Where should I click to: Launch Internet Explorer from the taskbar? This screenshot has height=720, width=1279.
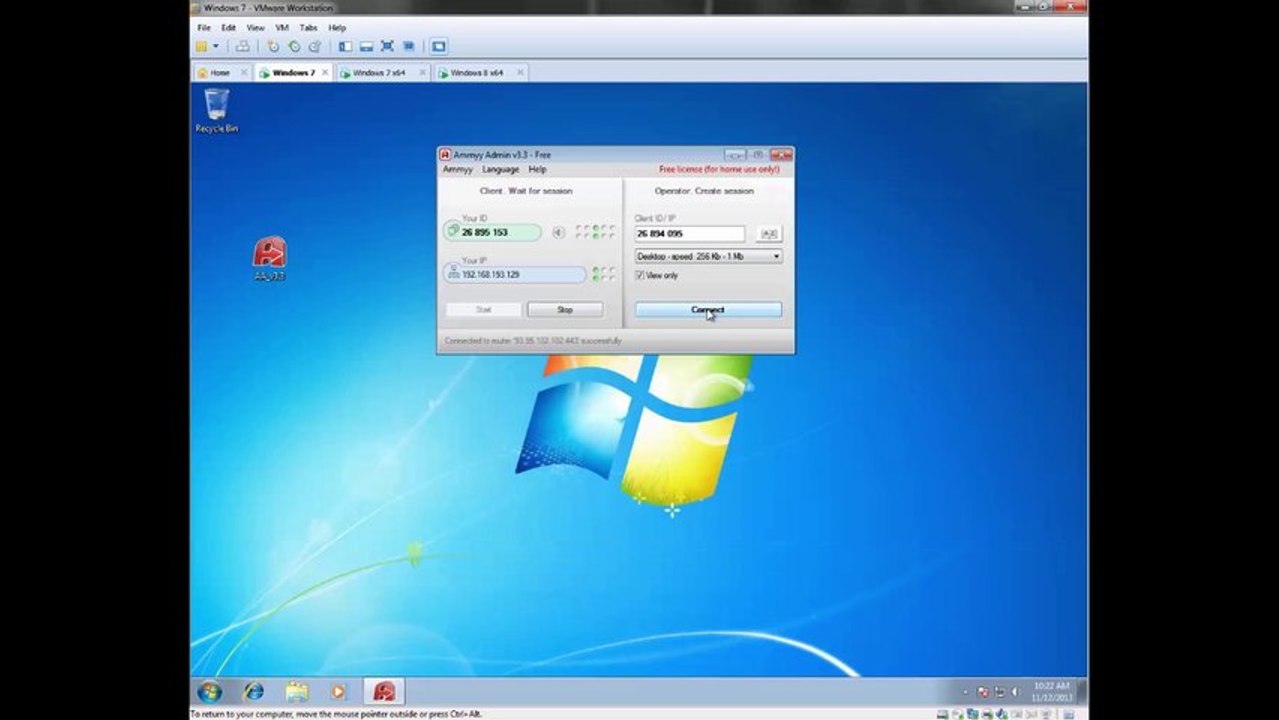pyautogui.click(x=254, y=691)
